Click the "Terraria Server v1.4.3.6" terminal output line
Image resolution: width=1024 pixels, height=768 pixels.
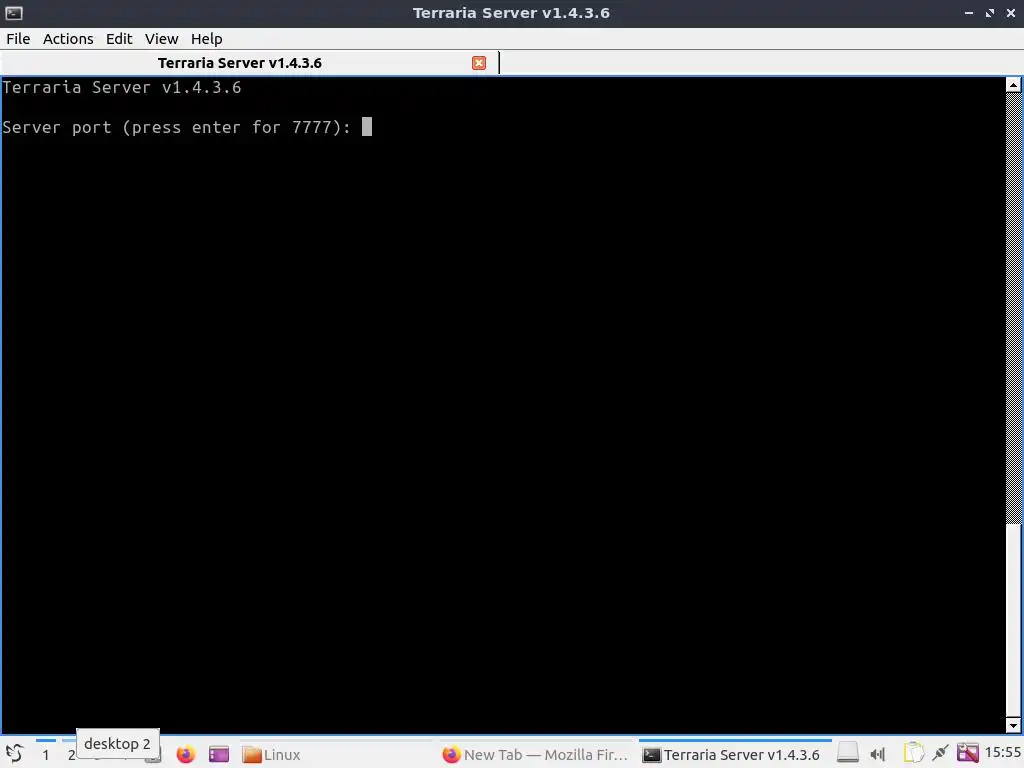pos(122,87)
